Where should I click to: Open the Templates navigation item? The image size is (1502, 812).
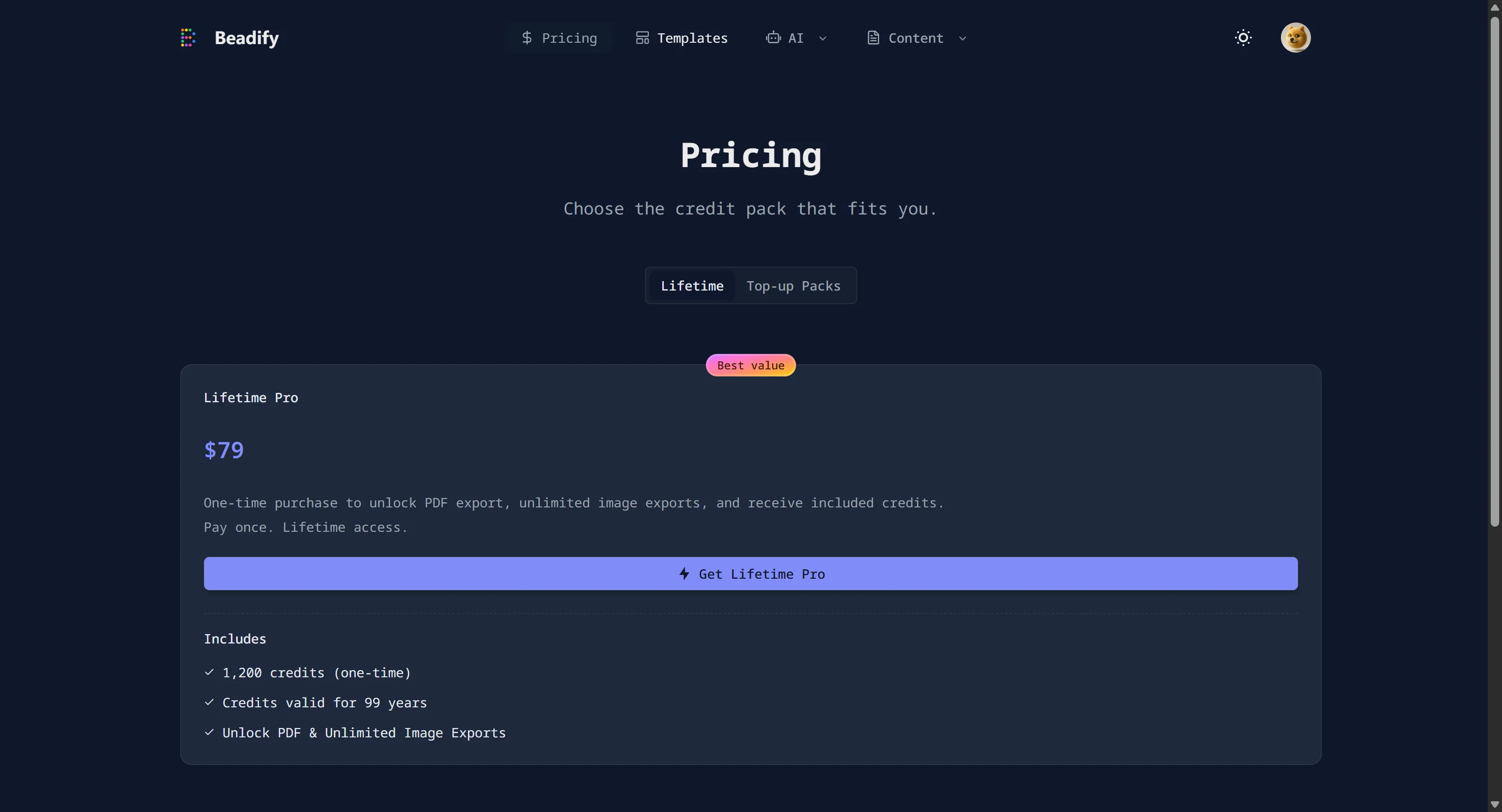point(692,38)
